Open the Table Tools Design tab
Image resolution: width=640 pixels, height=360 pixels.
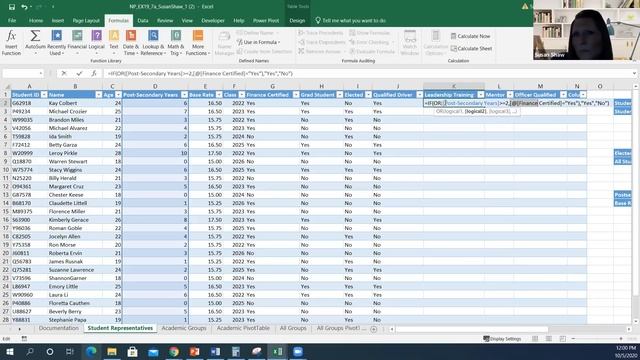(x=297, y=20)
